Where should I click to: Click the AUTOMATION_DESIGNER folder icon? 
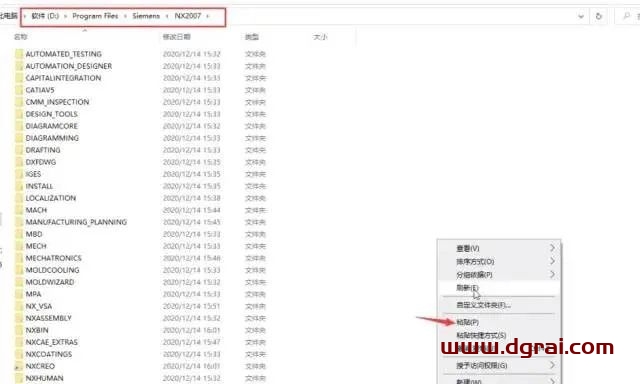click(19, 66)
